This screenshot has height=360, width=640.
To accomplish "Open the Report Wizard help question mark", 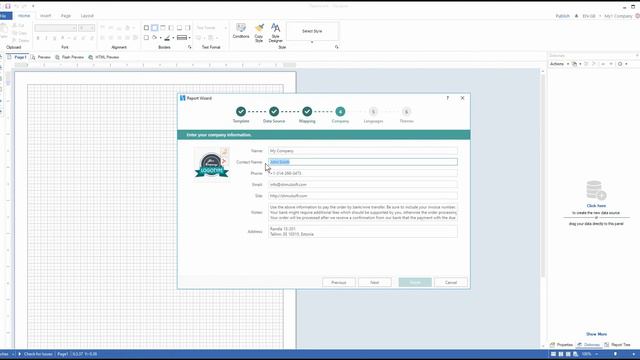I will click(x=448, y=98).
